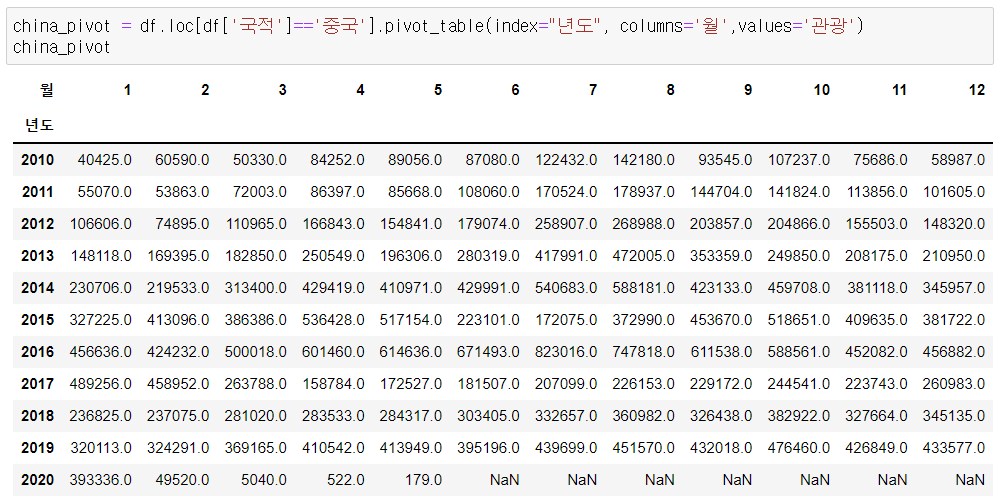Select row index 2010
1006x497 pixels.
tap(38, 160)
